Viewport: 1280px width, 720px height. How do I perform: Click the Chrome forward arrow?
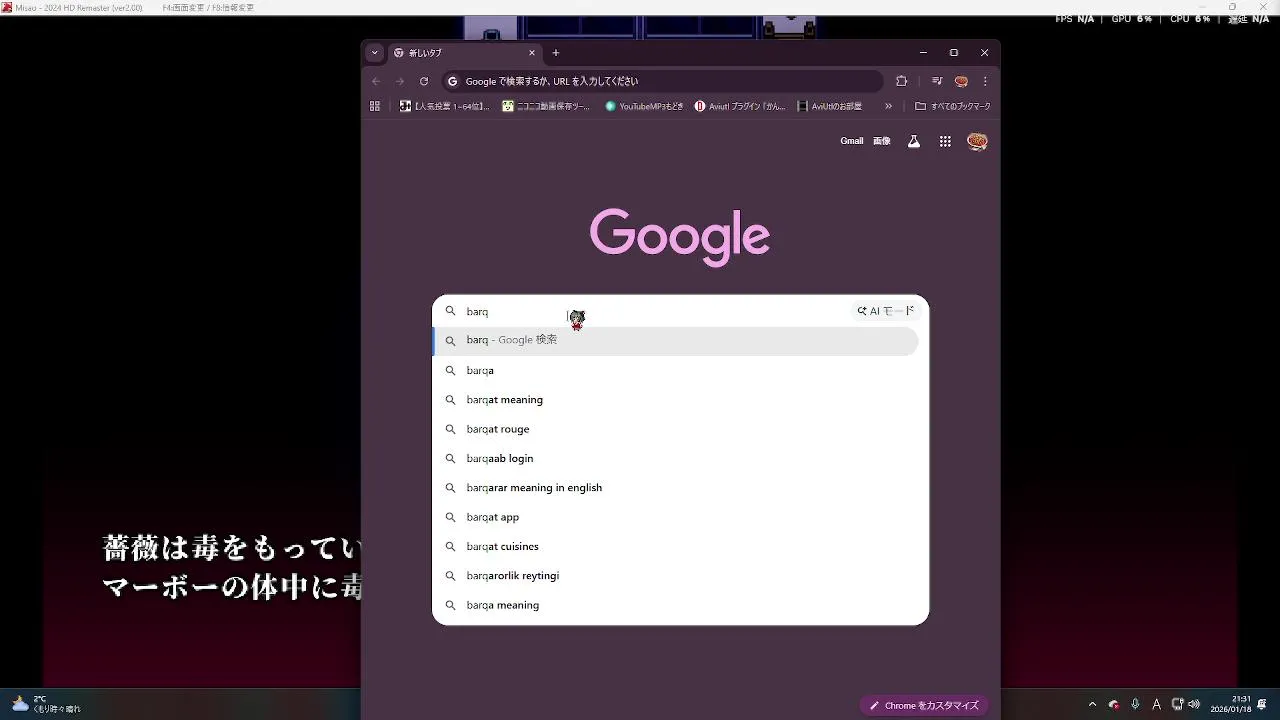pos(400,81)
